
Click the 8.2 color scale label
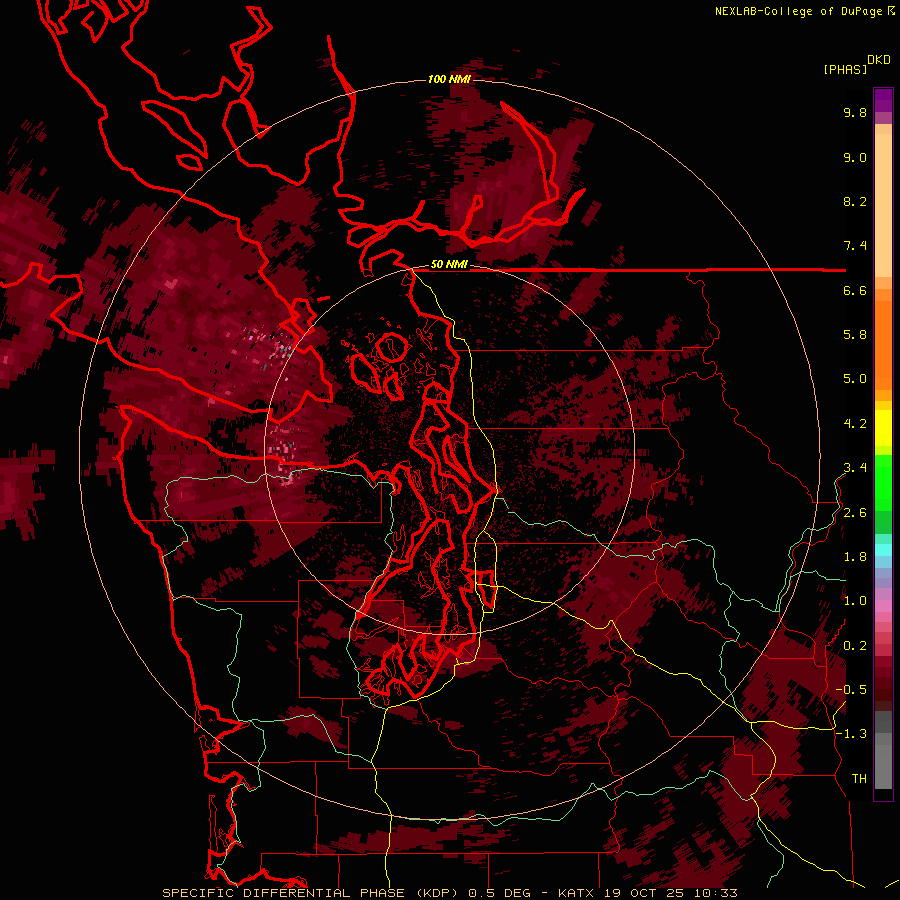click(x=855, y=201)
